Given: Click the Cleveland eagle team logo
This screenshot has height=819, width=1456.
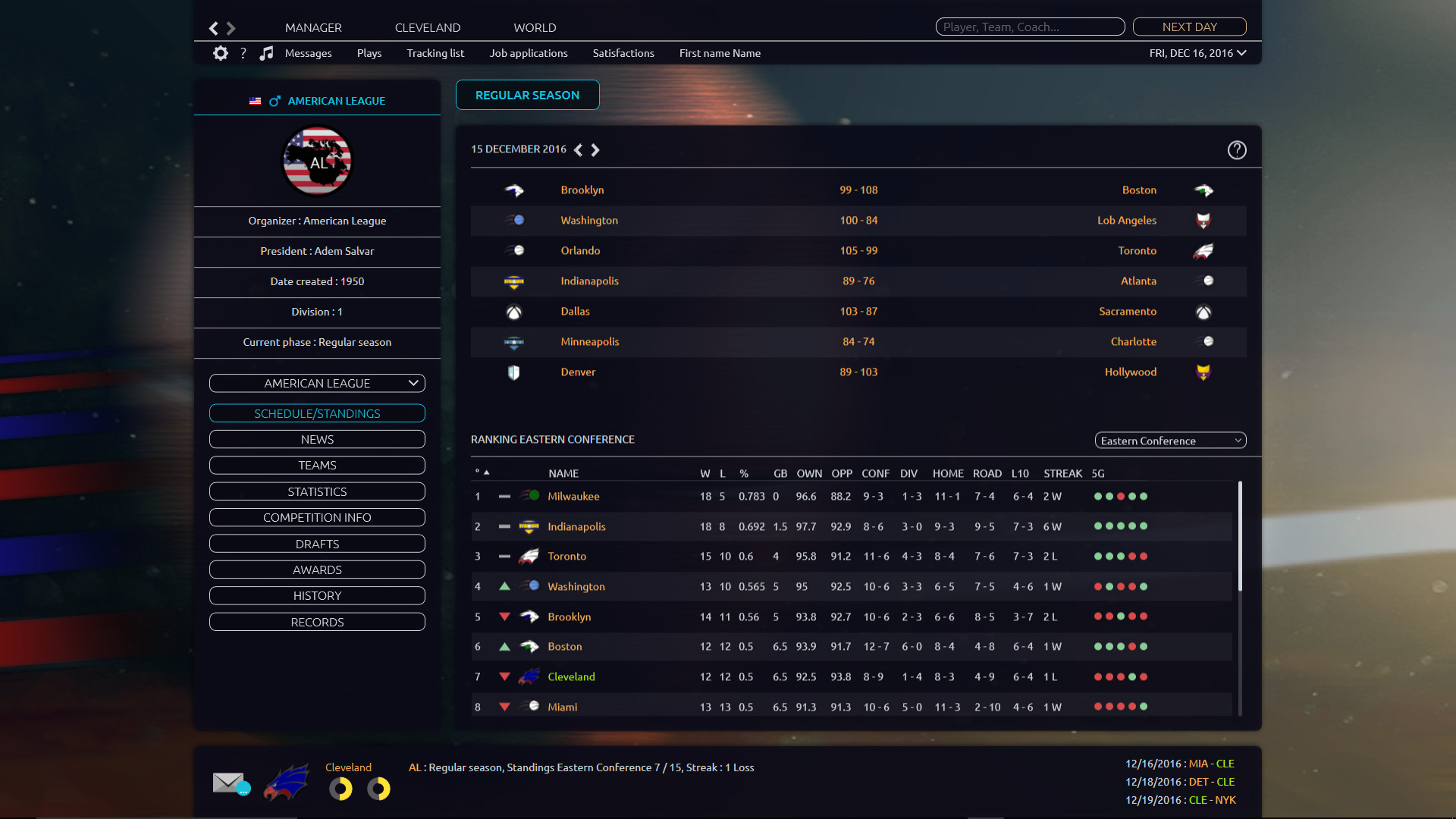Looking at the screenshot, I should click(x=287, y=782).
